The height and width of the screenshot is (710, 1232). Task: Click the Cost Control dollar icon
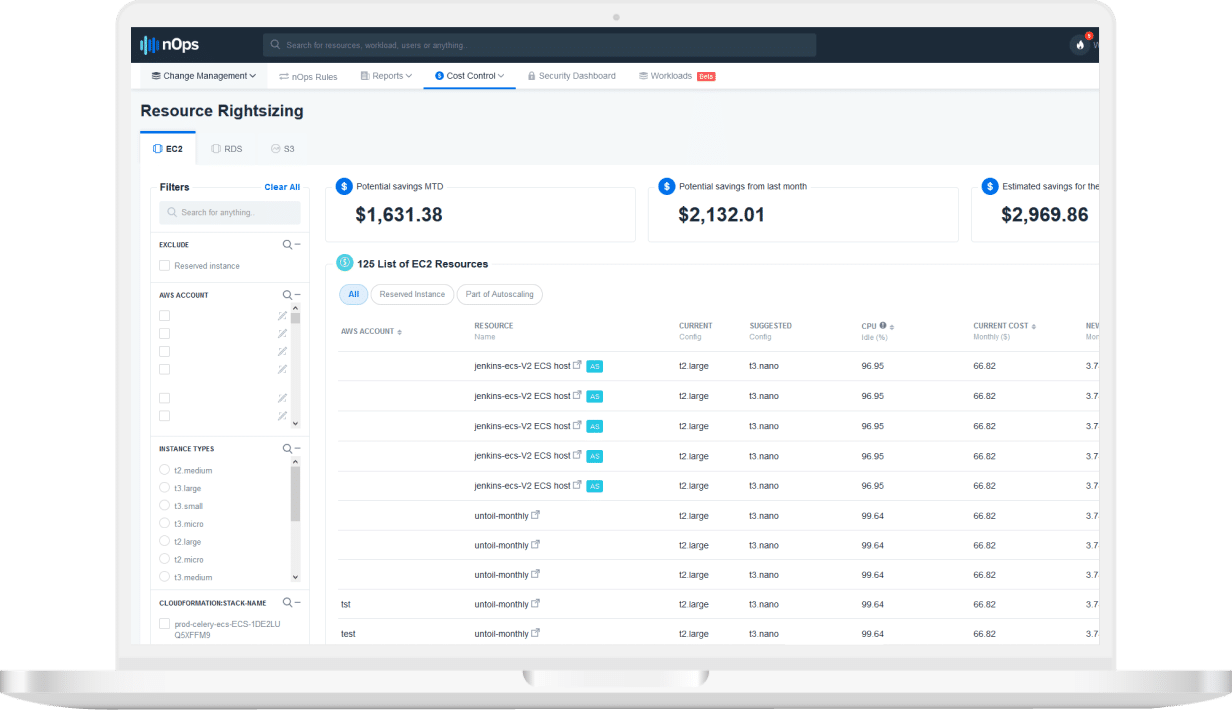click(439, 76)
